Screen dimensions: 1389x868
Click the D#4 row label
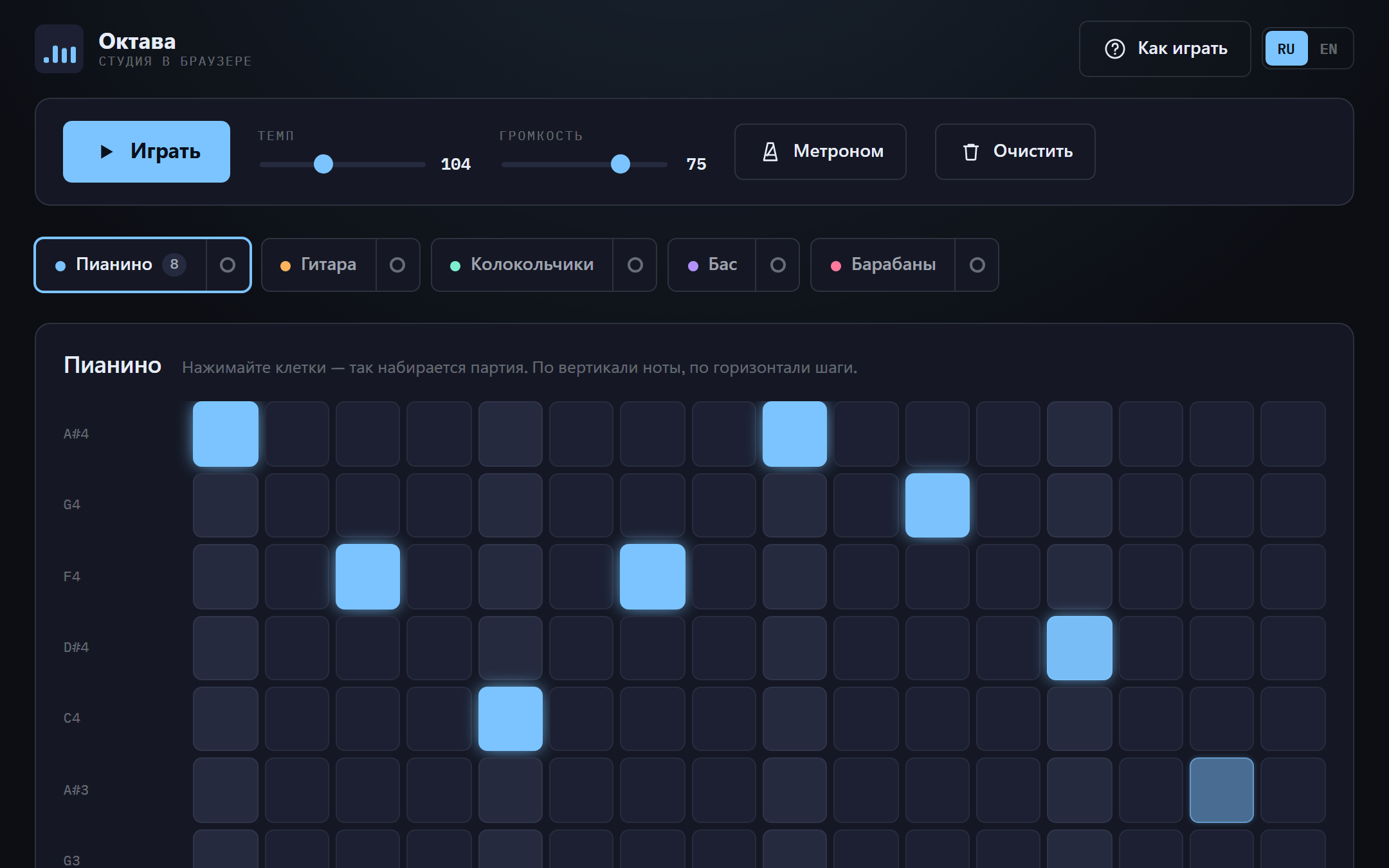click(76, 647)
